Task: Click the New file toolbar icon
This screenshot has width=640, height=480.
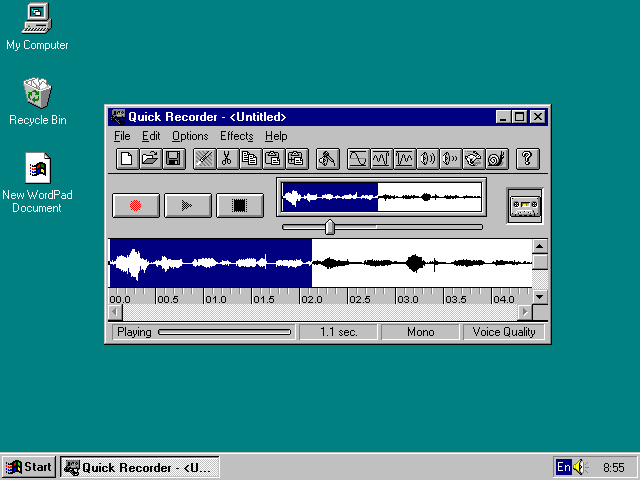Action: [127, 158]
